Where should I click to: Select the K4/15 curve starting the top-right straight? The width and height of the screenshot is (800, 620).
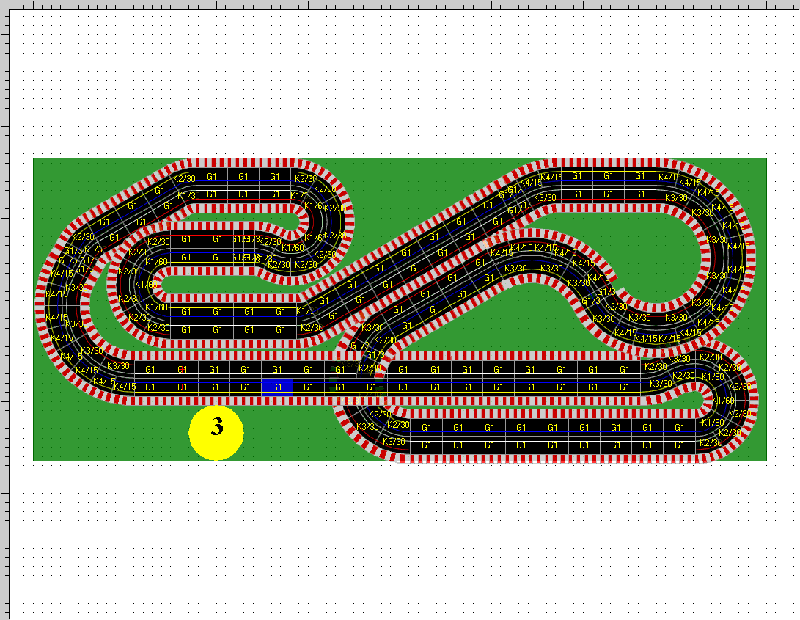pos(550,177)
